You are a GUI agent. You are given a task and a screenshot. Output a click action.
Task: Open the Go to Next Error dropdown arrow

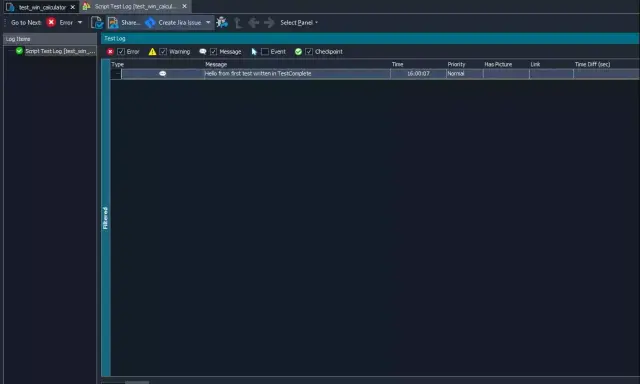[x=80, y=22]
